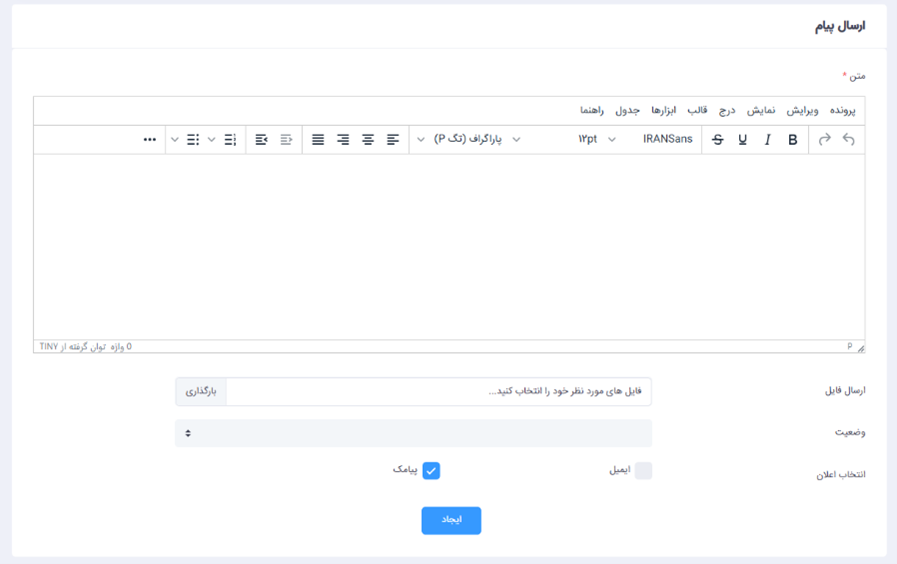This screenshot has width=897, height=564.
Task: Check the ایمیل notification checkbox
Action: pos(643,471)
